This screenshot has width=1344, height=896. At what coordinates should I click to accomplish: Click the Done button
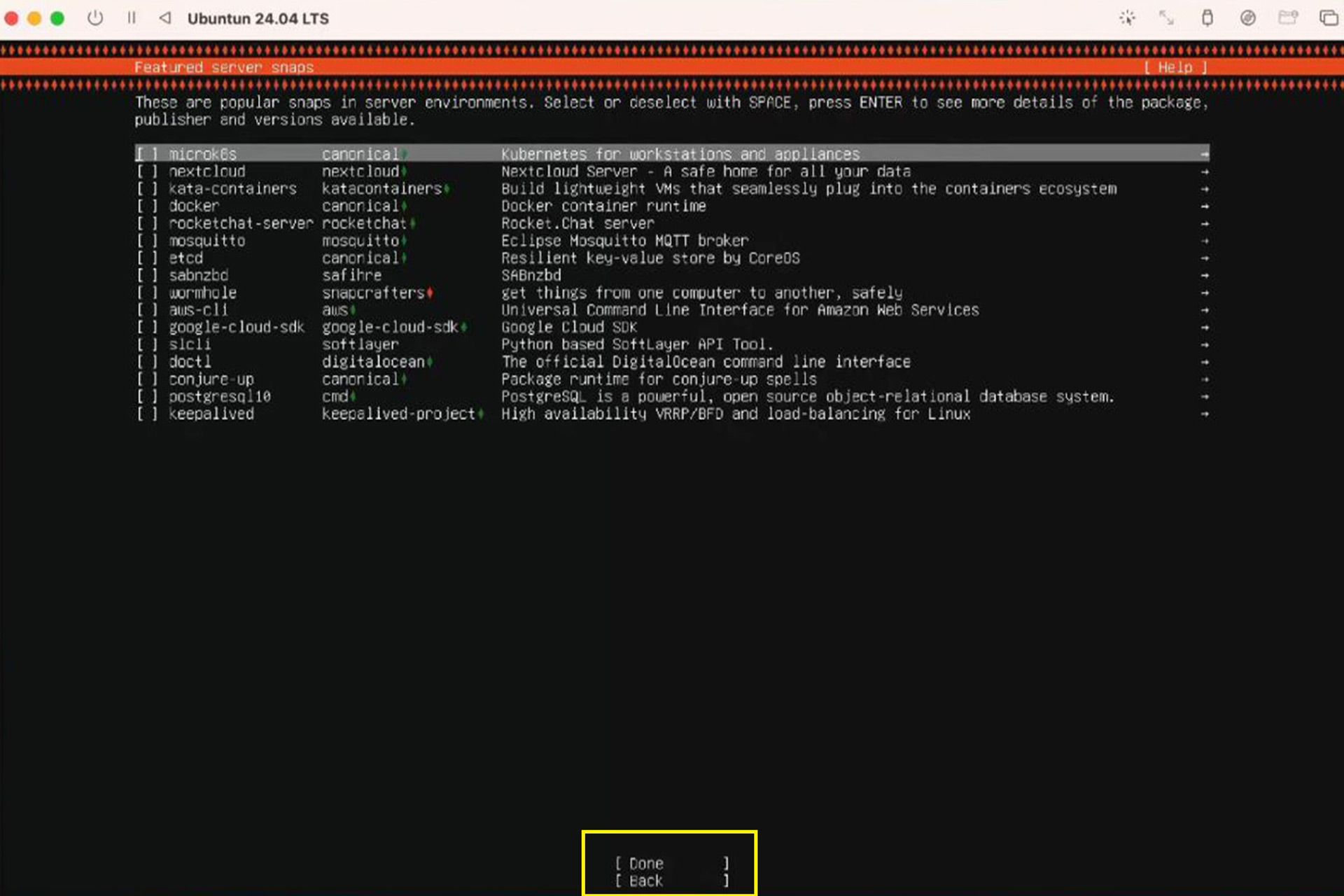click(x=672, y=864)
